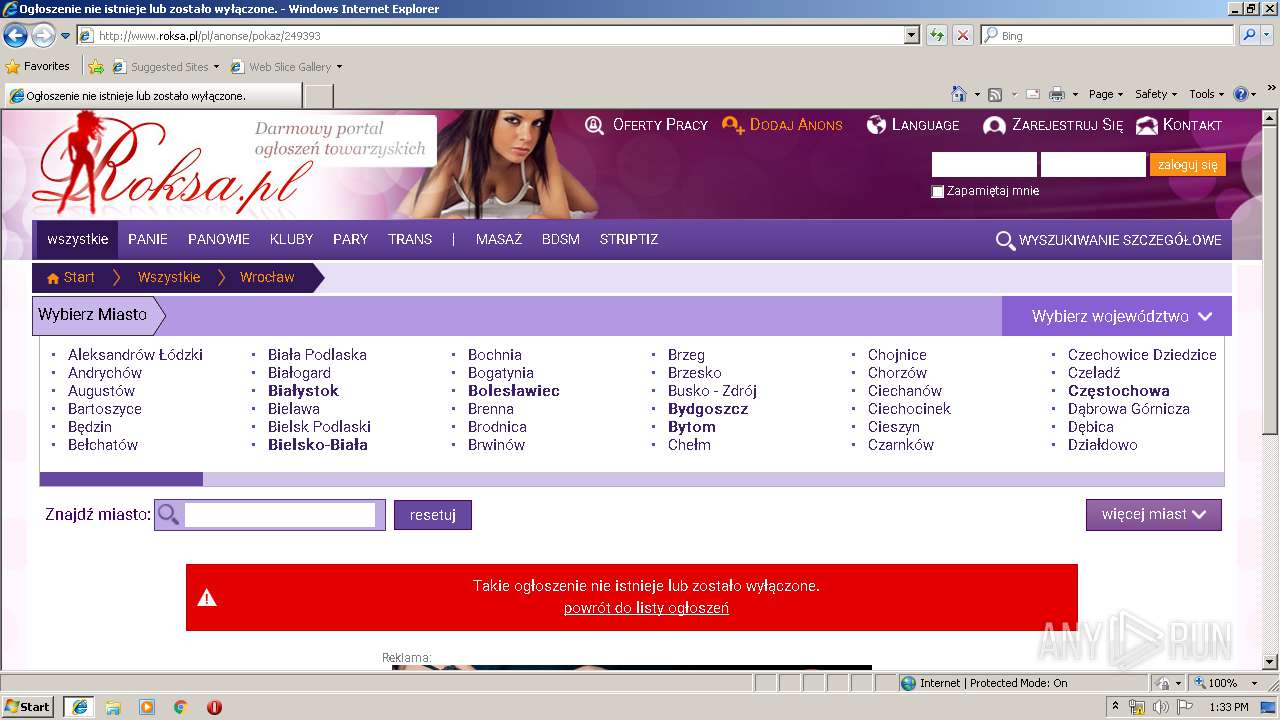Click the taskbar clock showing 1:33 PM
The width and height of the screenshot is (1280, 720).
tap(1228, 707)
